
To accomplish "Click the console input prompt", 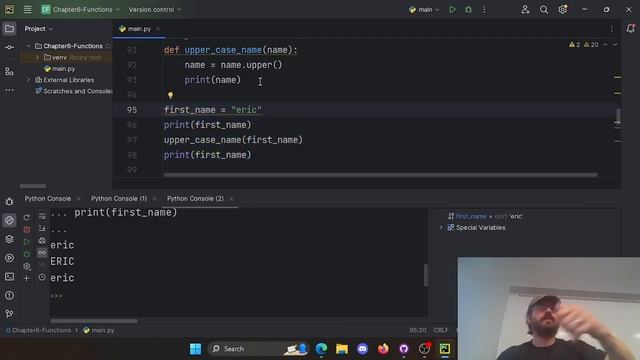I will click(56, 296).
